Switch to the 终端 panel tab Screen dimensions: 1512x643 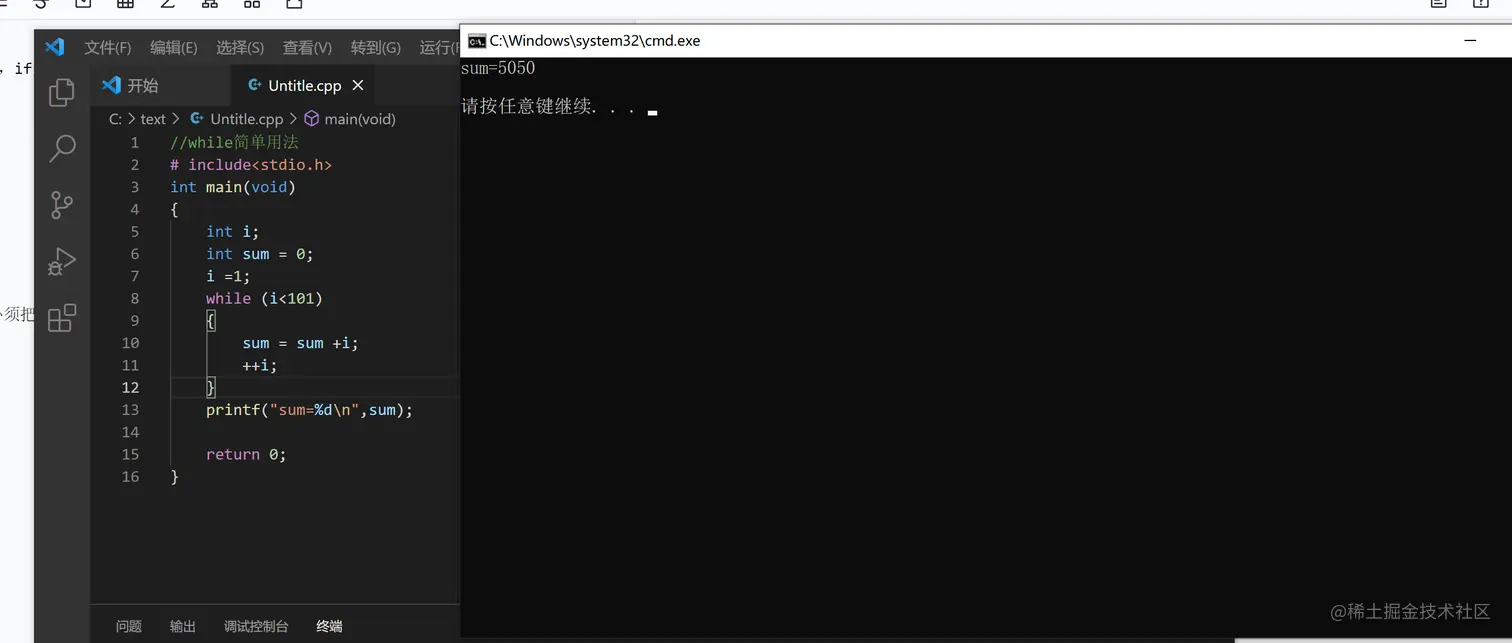coord(329,626)
